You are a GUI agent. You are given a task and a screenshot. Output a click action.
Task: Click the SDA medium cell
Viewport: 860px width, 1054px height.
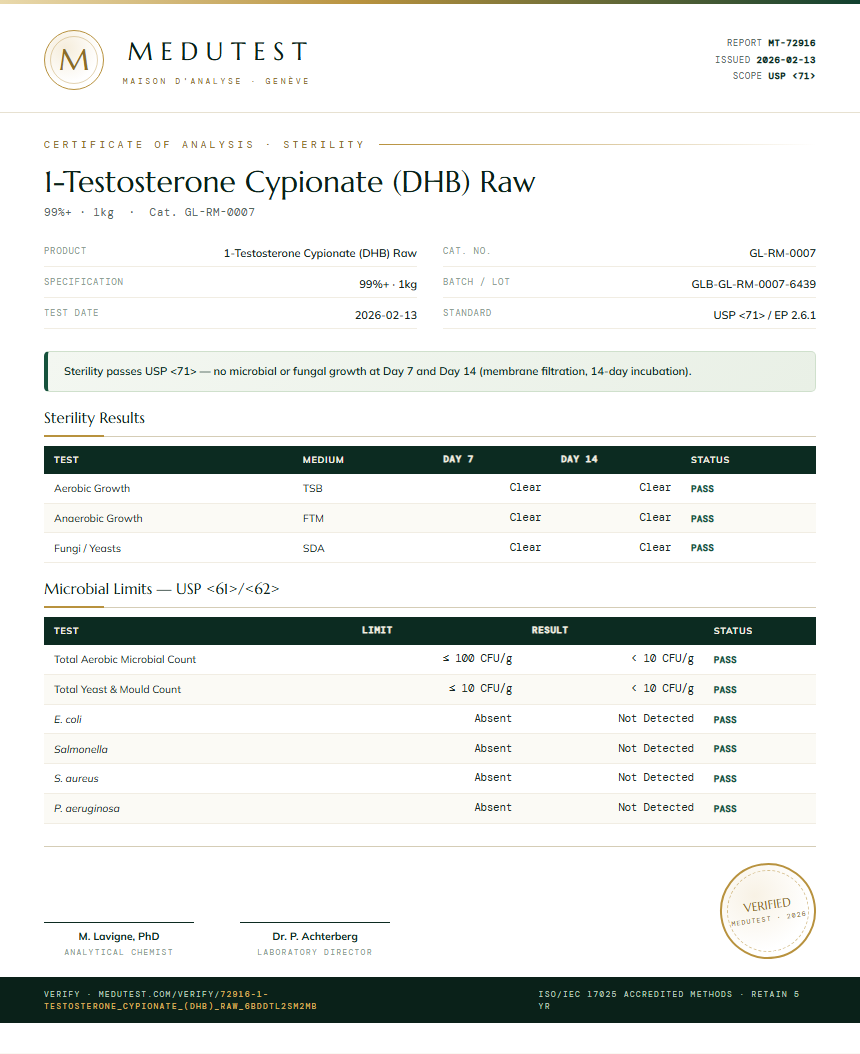(x=313, y=549)
